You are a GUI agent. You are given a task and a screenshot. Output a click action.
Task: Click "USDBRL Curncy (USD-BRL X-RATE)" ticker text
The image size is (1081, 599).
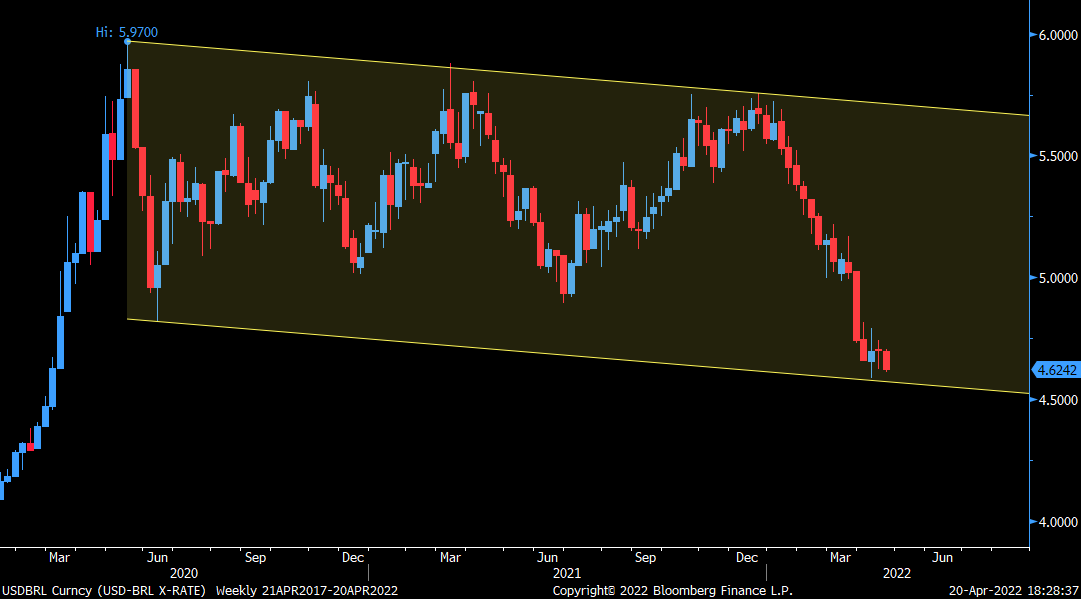(x=103, y=591)
